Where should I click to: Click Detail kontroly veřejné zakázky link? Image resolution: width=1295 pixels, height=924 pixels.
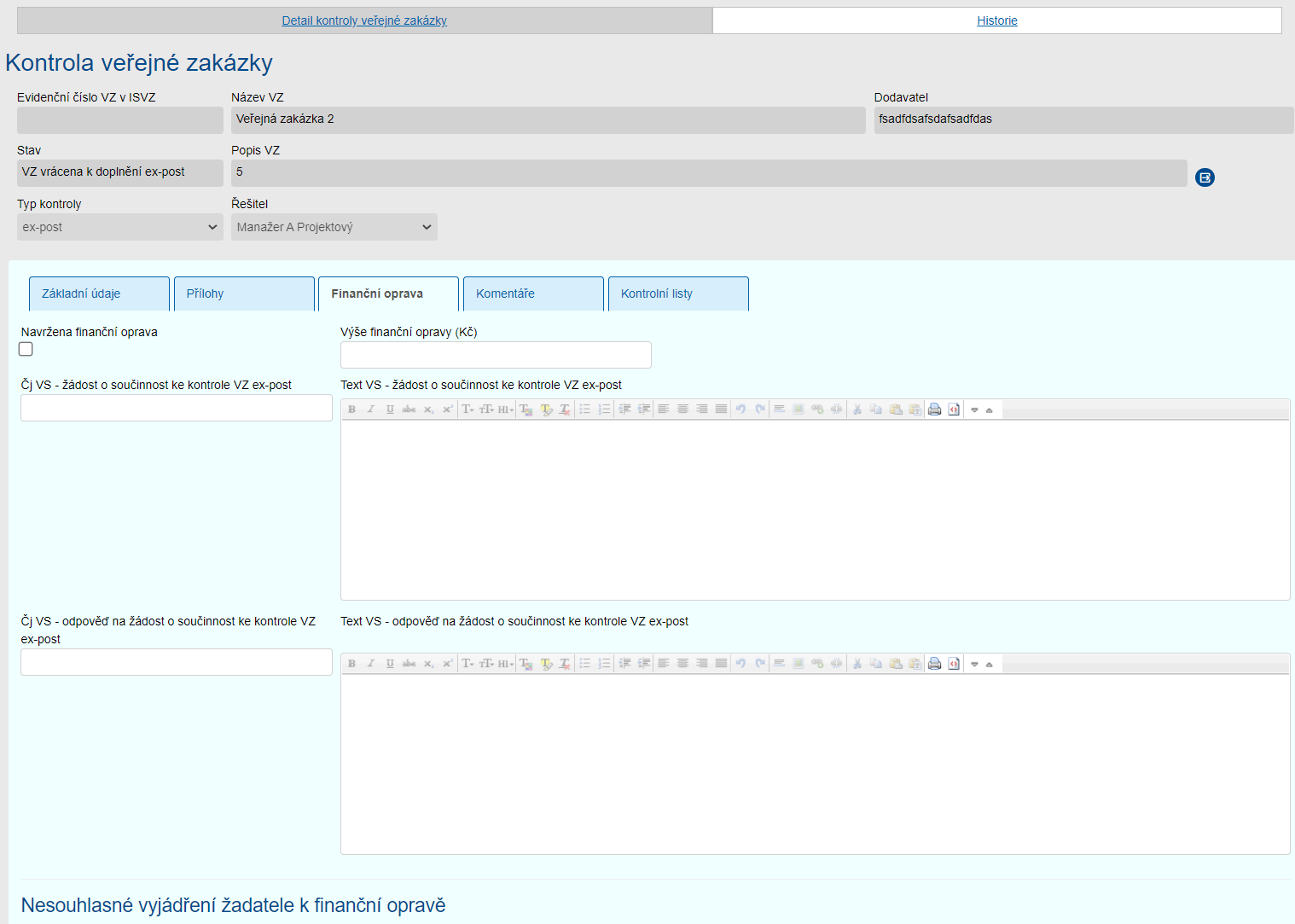point(364,20)
